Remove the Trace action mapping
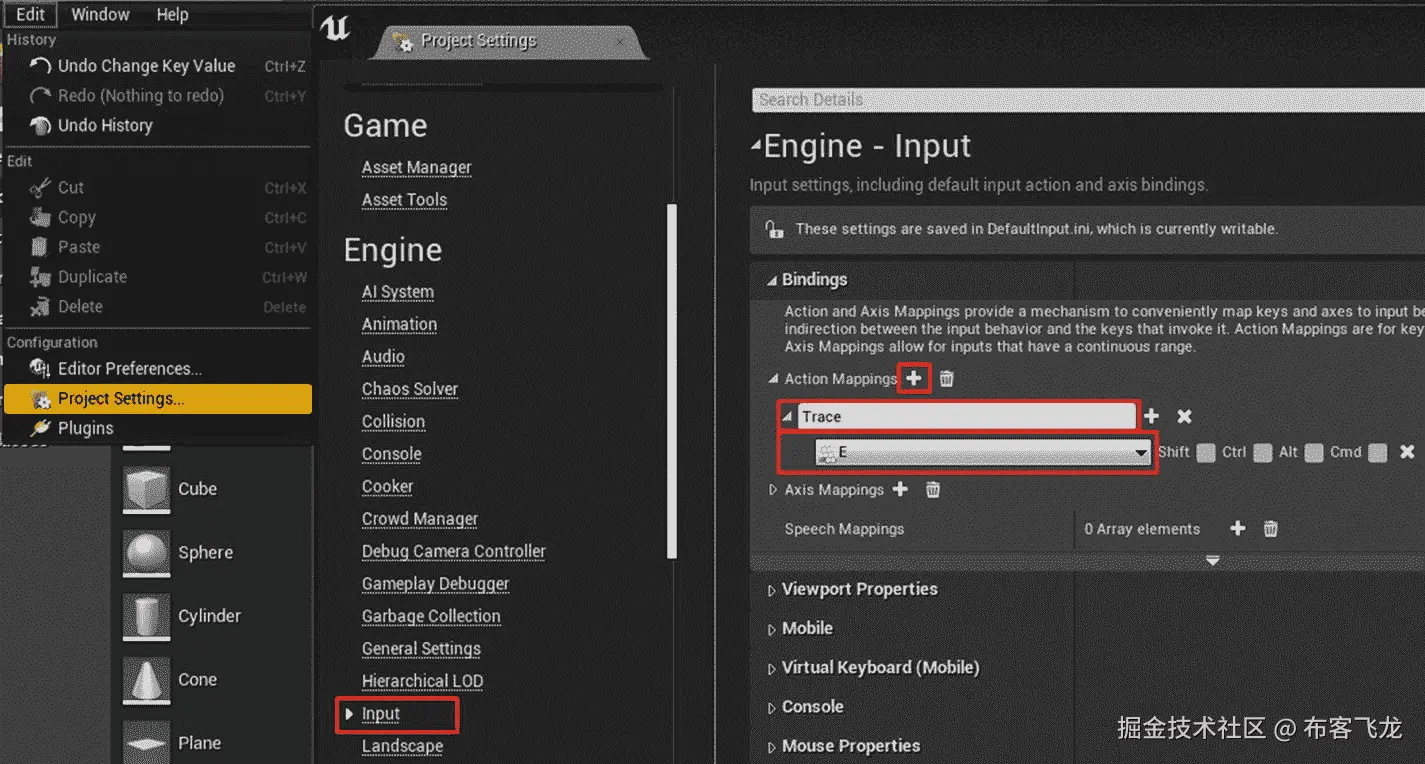This screenshot has height=764, width=1425. click(1184, 417)
